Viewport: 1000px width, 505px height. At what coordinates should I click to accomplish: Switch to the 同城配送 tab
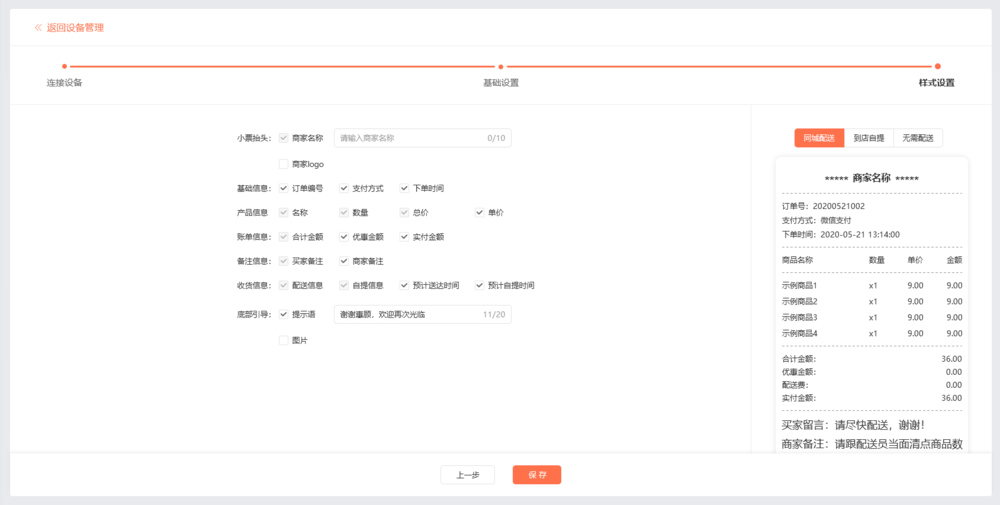819,138
